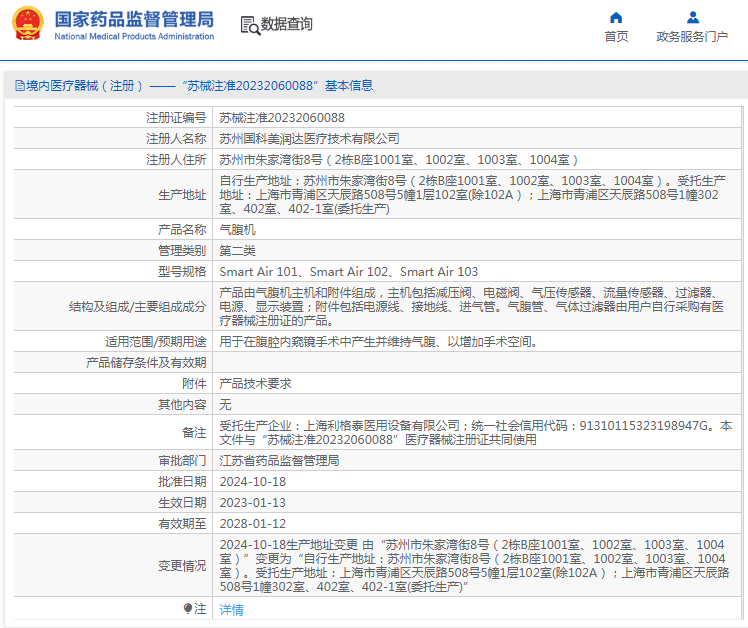Click National Medical Products Administration text

tap(134, 36)
